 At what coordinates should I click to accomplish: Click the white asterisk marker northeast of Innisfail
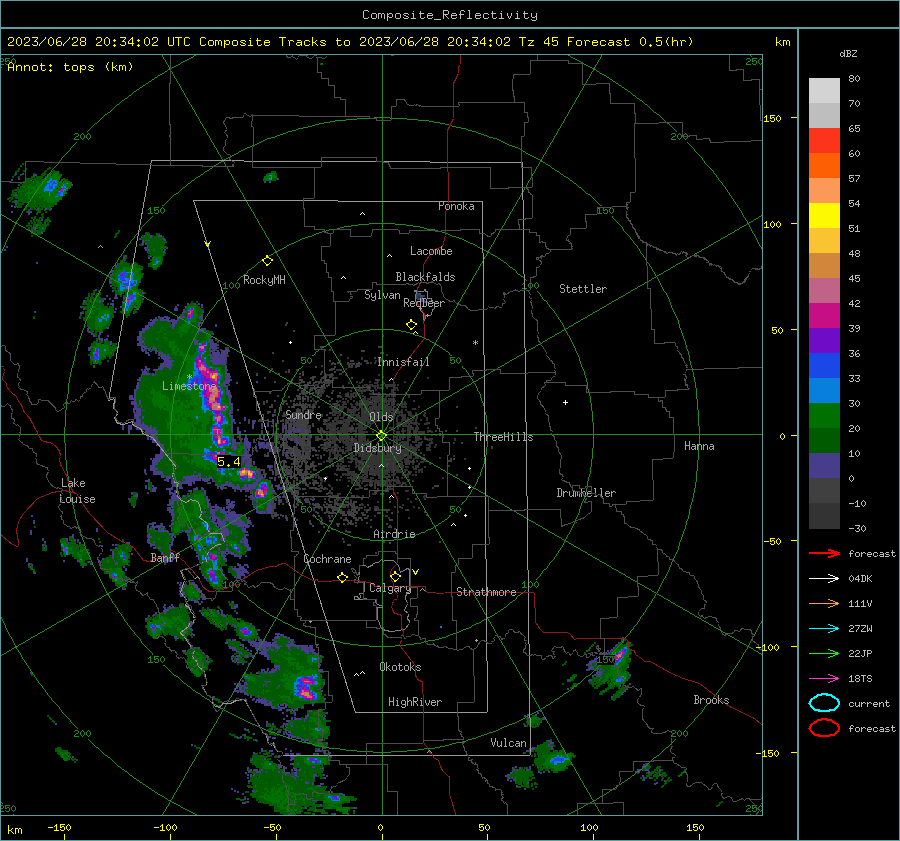(475, 343)
